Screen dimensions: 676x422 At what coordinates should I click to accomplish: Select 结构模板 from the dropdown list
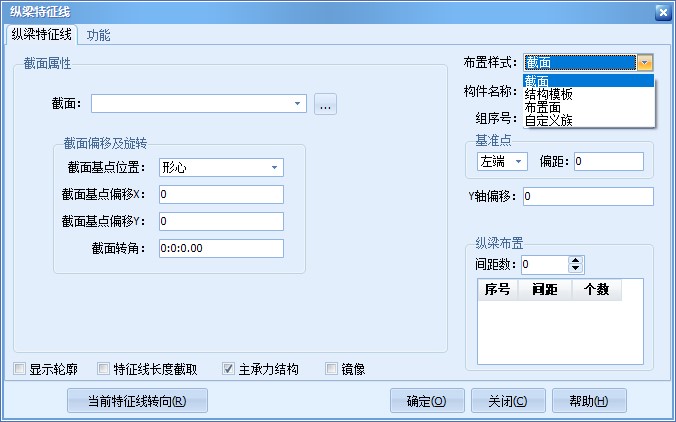(x=549, y=94)
